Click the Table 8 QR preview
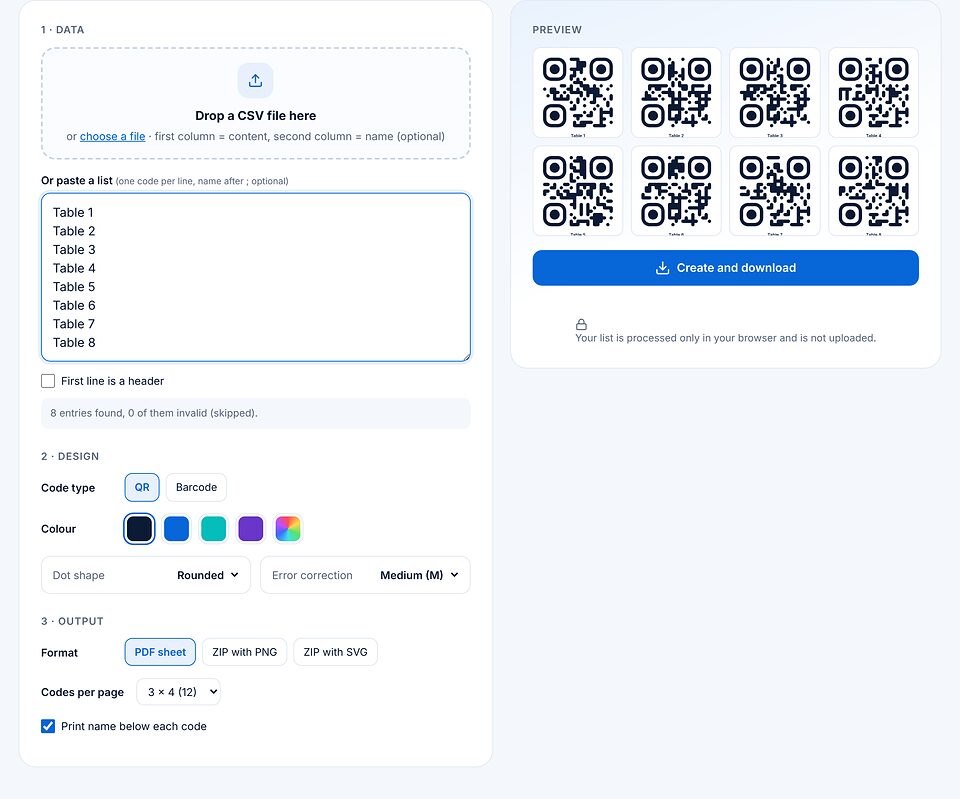This screenshot has height=799, width=960. click(x=873, y=190)
